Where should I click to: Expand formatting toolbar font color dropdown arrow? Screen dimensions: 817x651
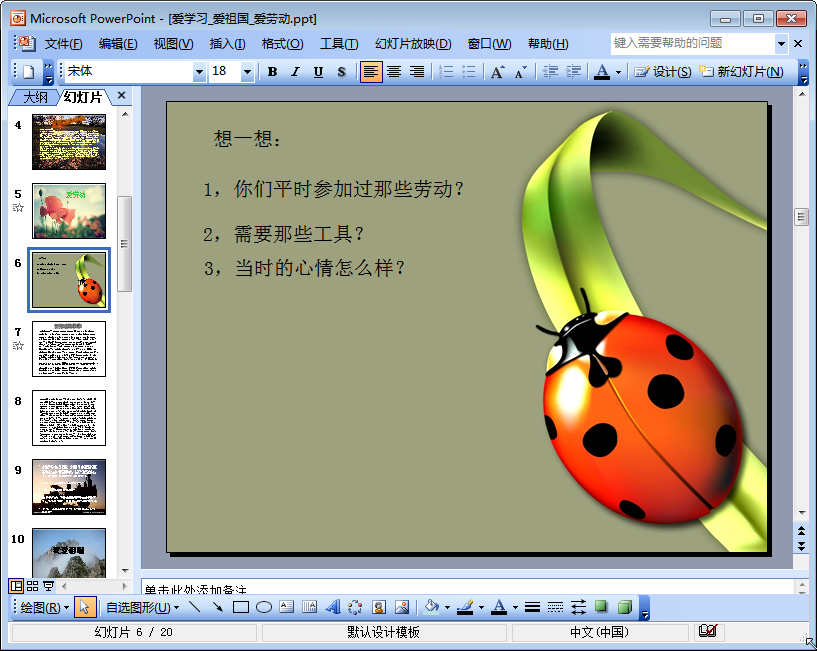point(618,72)
